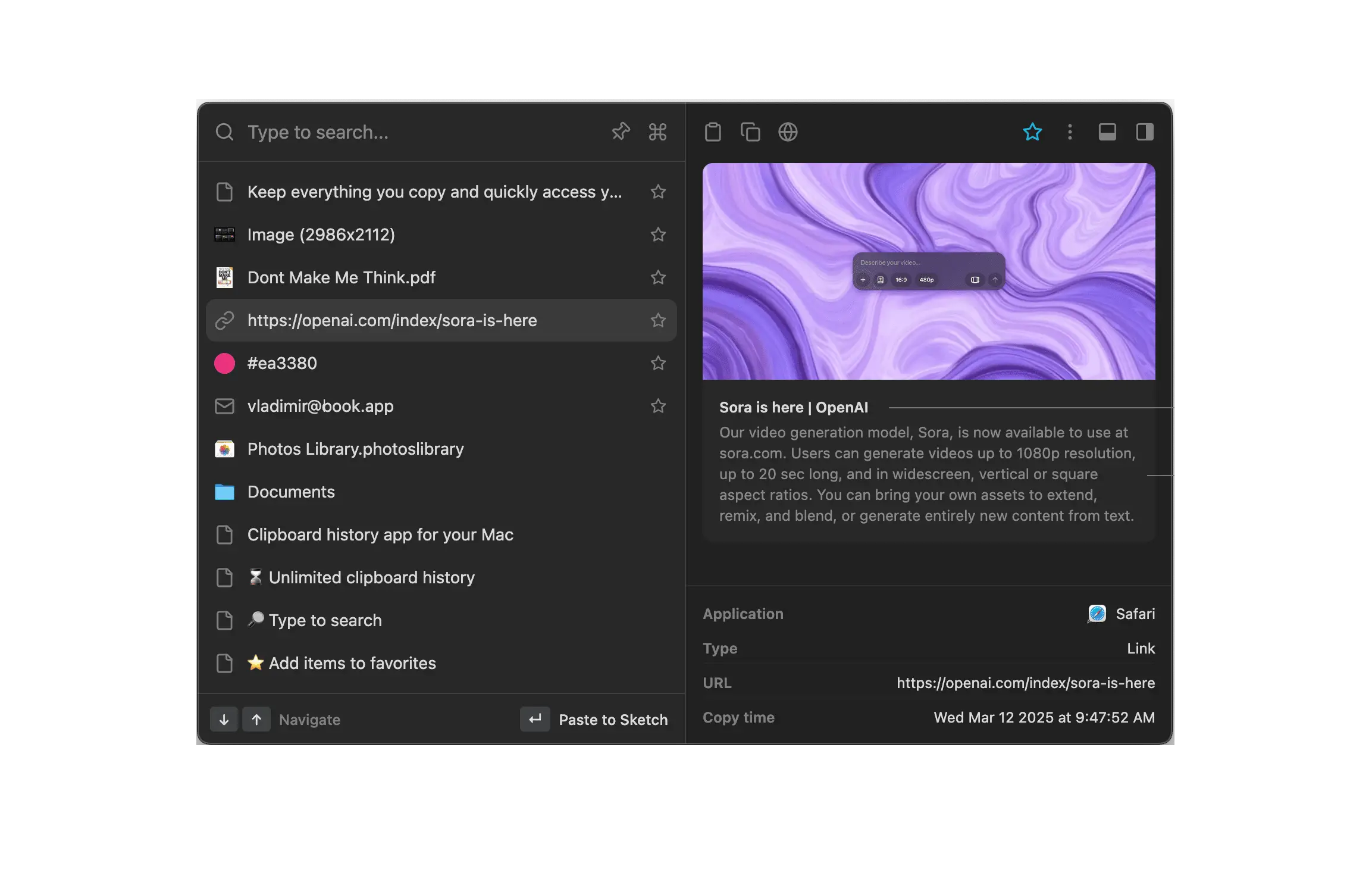Switch to bottom panel layout icon
Image resolution: width=1372 pixels, height=869 pixels.
point(1107,132)
